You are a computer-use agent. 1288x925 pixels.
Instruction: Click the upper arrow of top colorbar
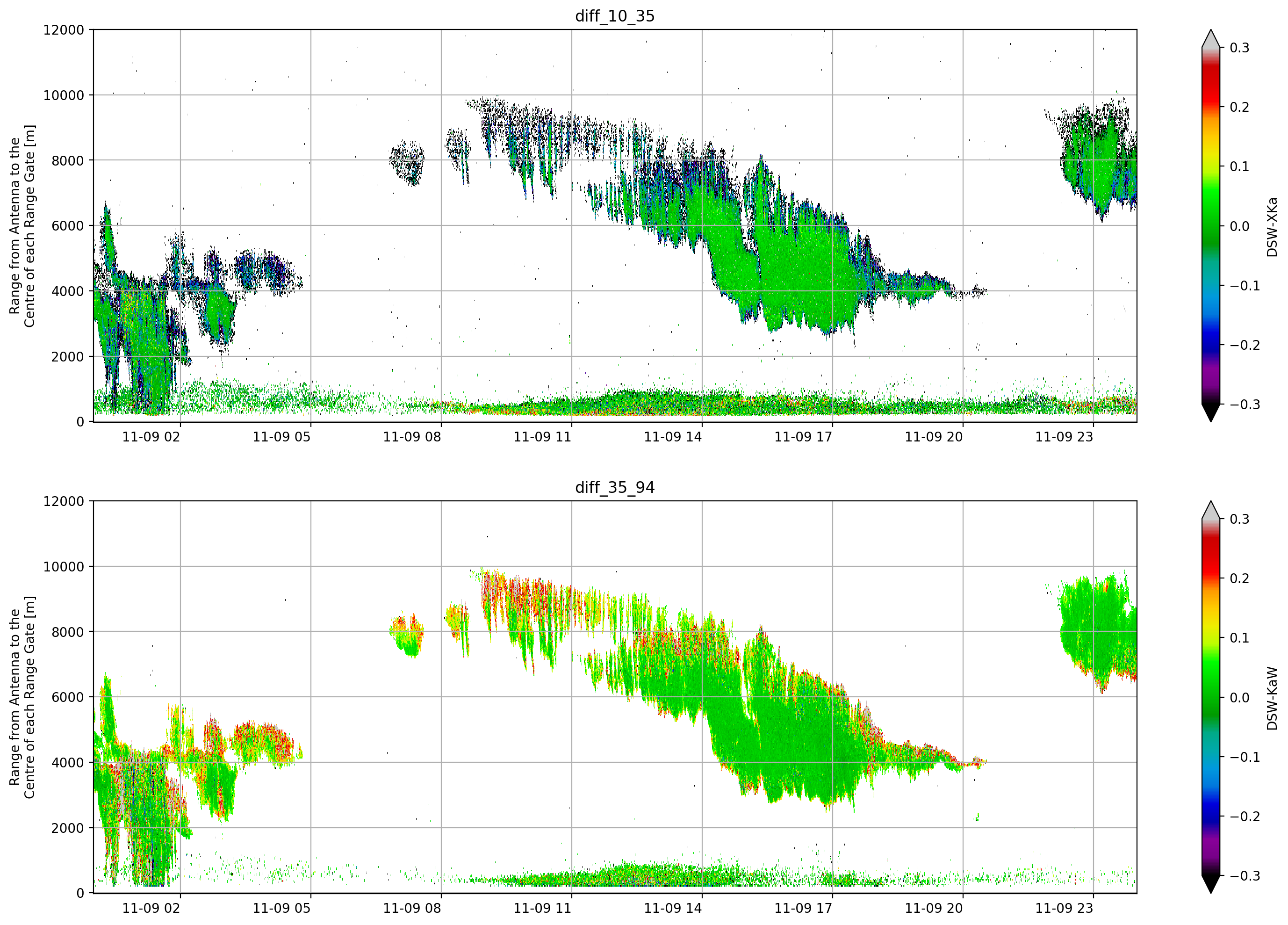[x=1211, y=39]
